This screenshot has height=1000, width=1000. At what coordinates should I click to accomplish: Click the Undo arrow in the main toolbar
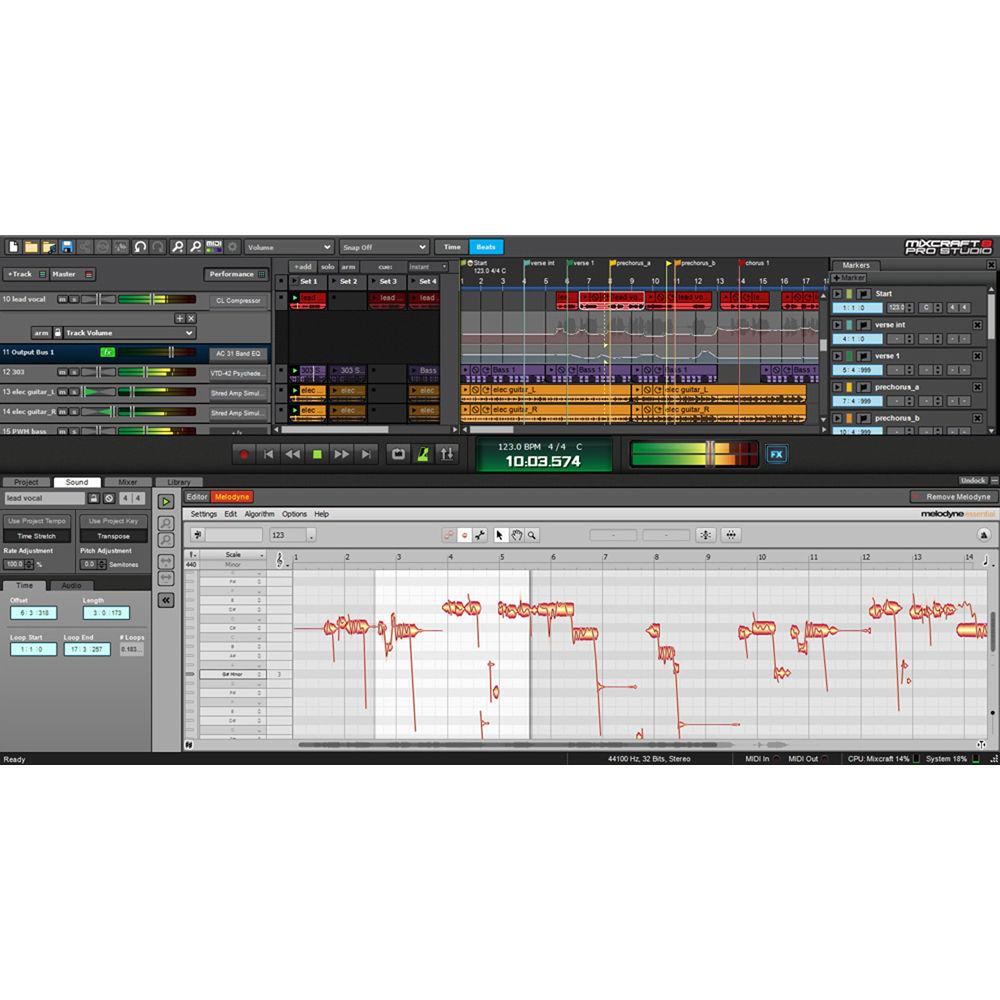(x=140, y=246)
